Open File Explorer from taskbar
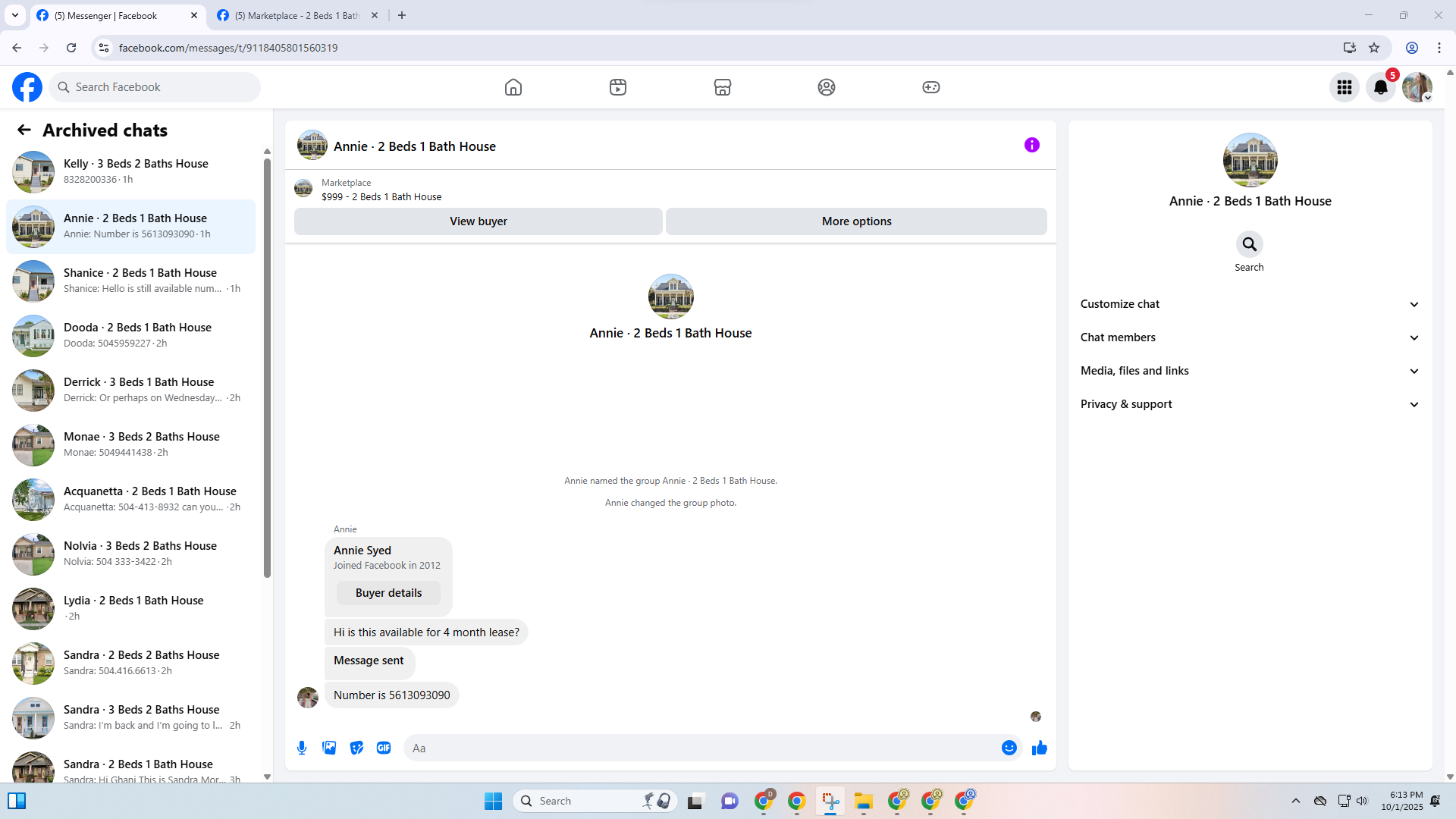 (864, 802)
